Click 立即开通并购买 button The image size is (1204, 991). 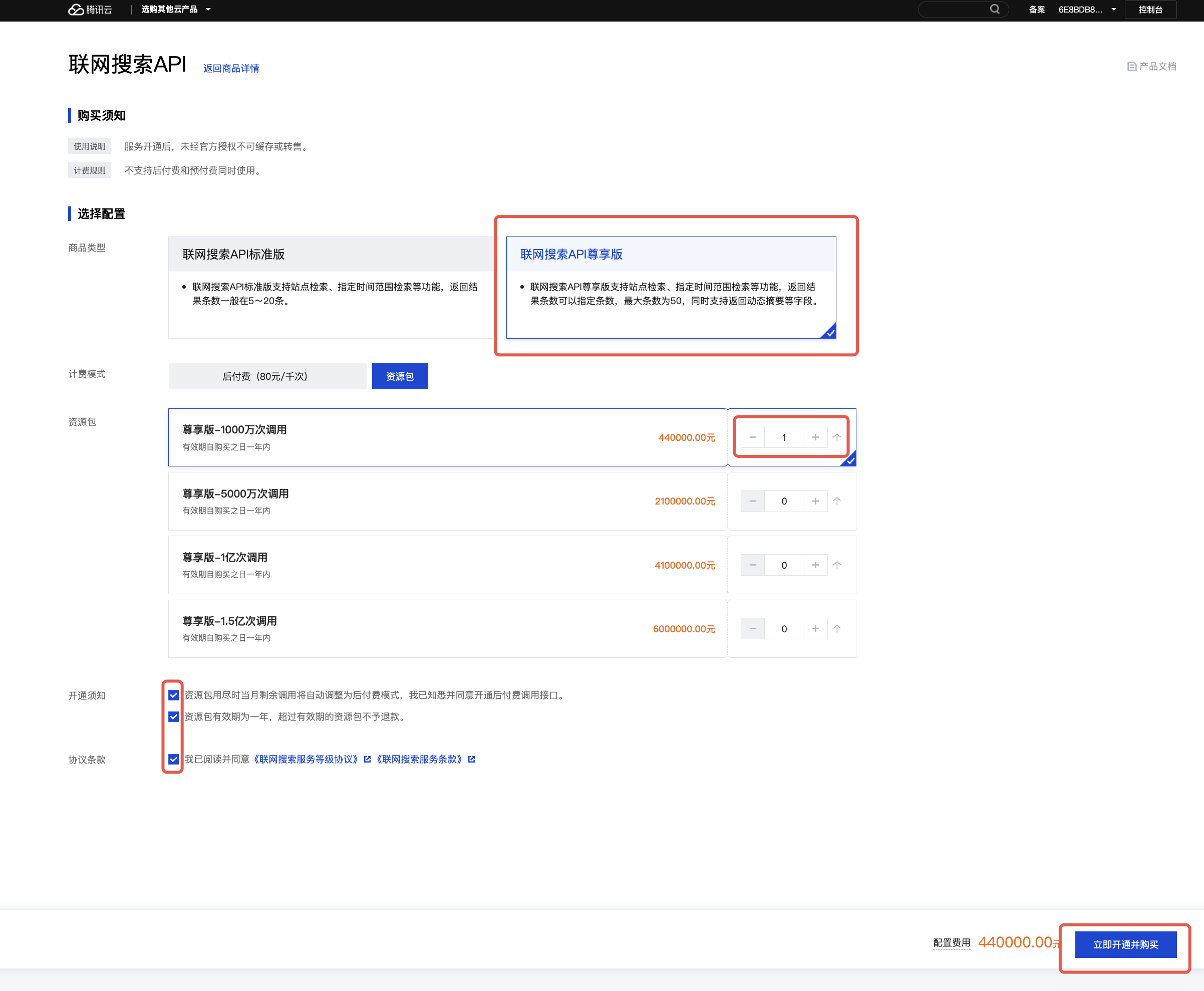tap(1125, 945)
